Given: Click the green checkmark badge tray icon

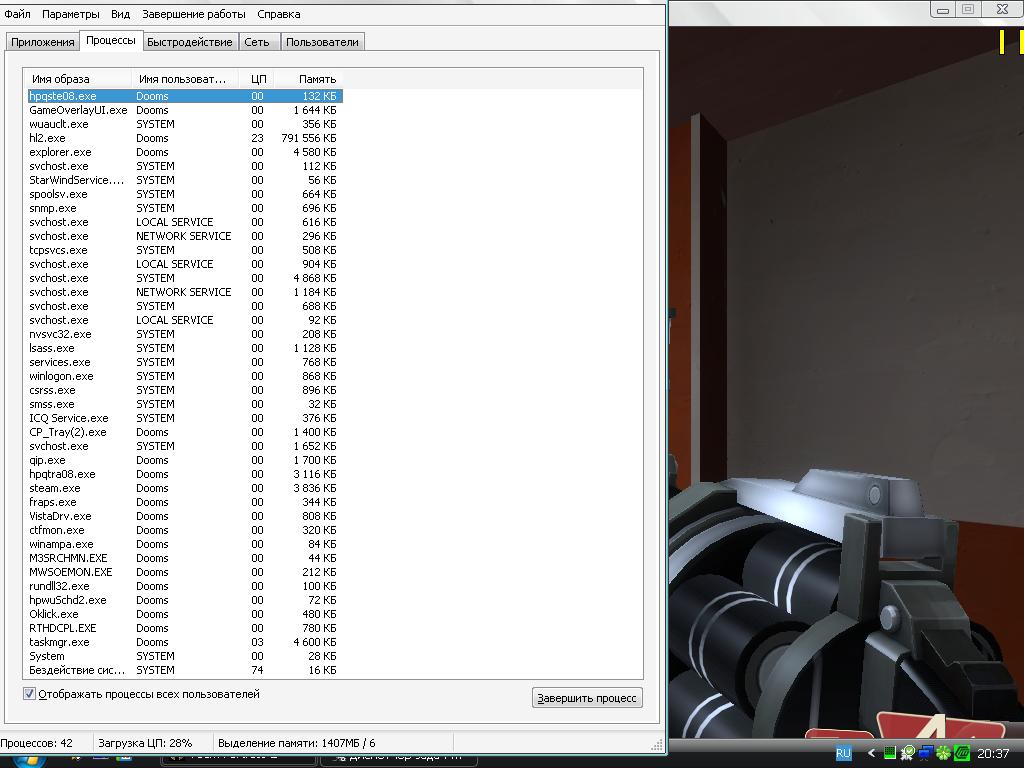Looking at the screenshot, I should [x=908, y=753].
